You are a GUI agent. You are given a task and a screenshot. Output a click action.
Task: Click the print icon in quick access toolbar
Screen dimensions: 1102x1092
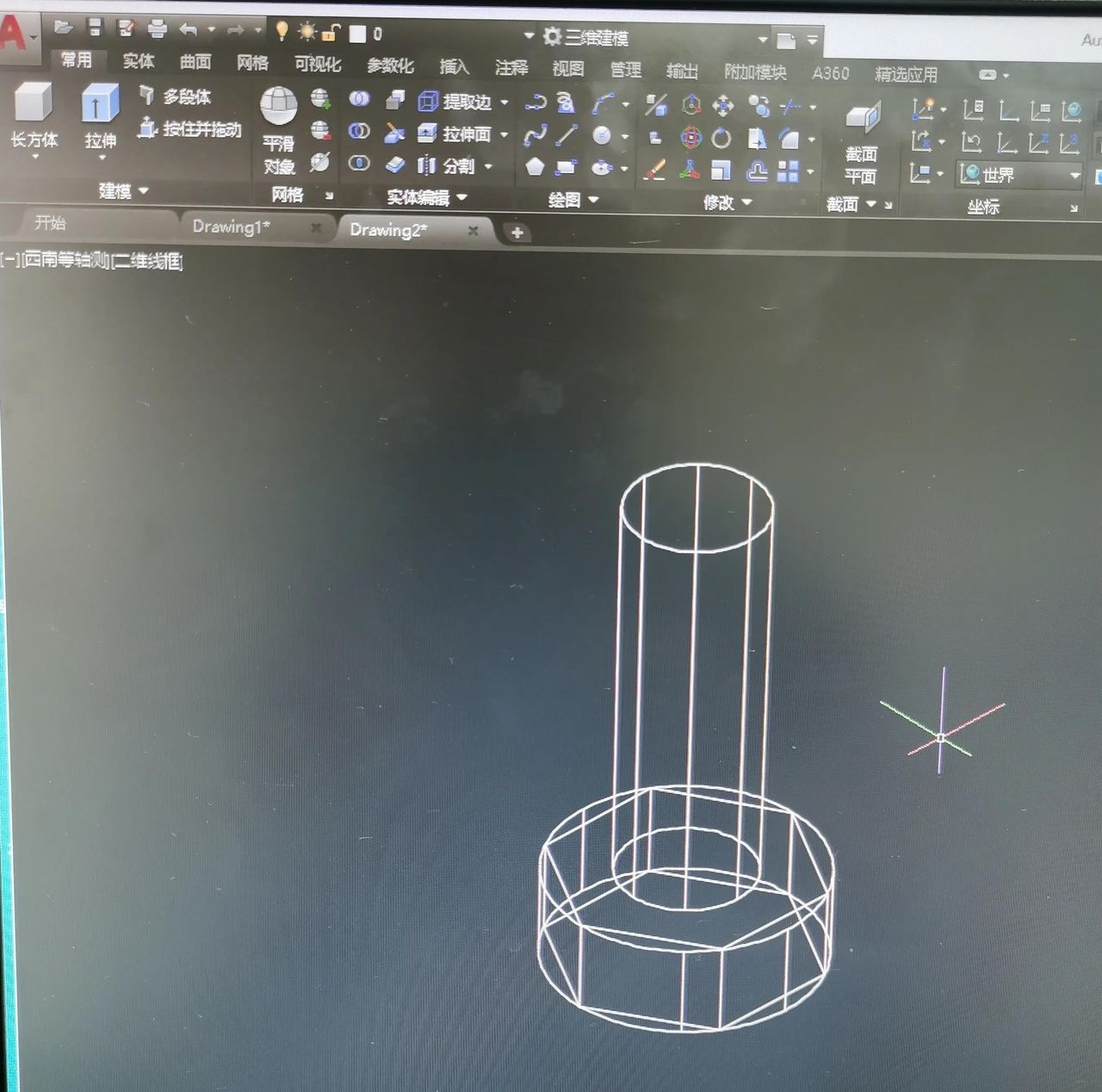coord(158,28)
